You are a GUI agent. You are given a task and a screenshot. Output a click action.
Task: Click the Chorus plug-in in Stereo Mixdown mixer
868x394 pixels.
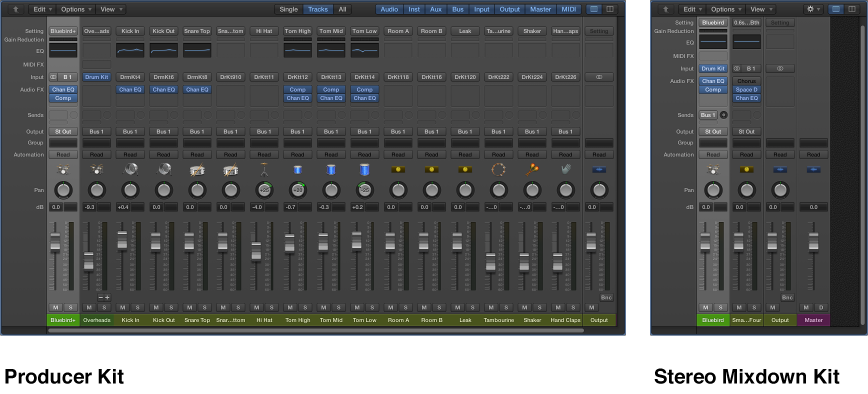pyautogui.click(x=746, y=81)
